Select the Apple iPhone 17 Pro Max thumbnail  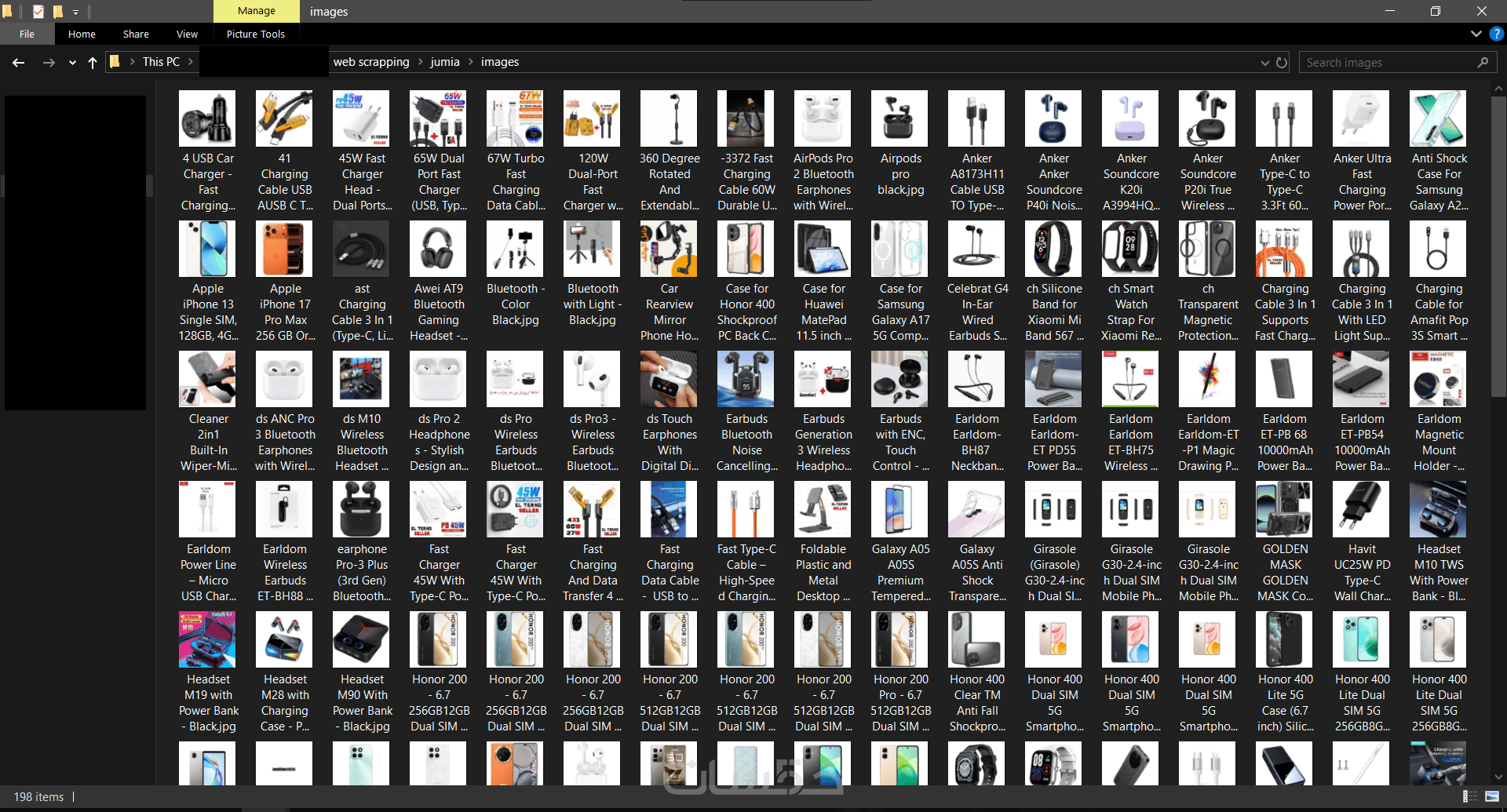tap(284, 249)
